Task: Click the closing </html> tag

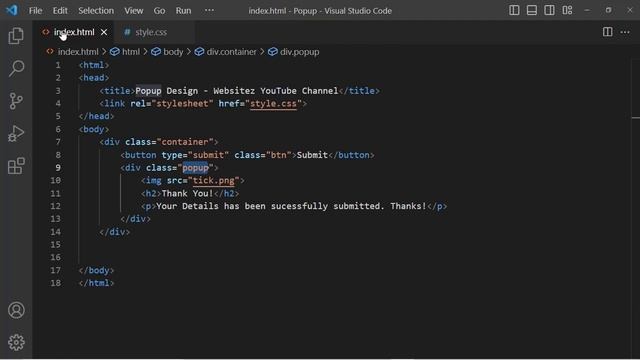Action: pos(96,283)
